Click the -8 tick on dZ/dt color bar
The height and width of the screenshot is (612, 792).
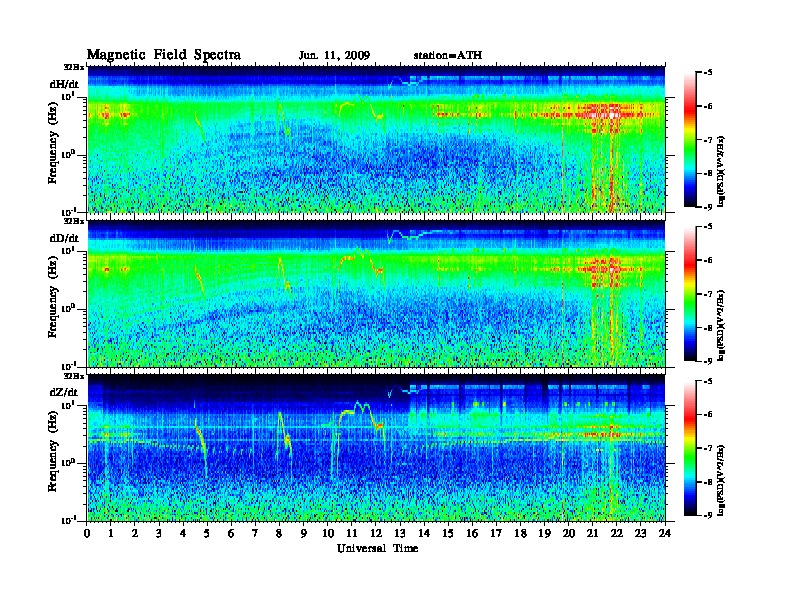[708, 482]
